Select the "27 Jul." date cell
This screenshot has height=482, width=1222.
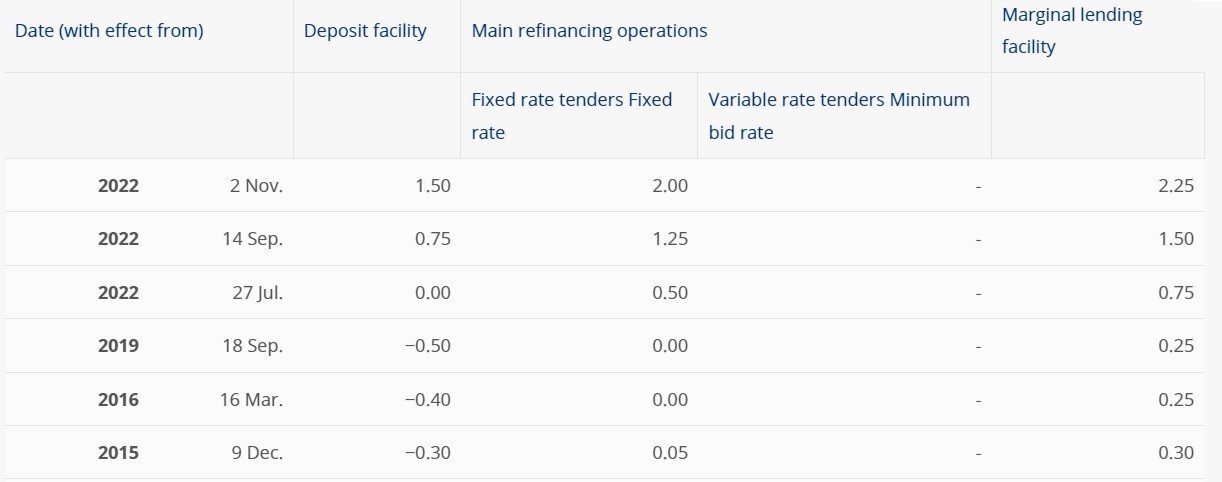[x=256, y=293]
